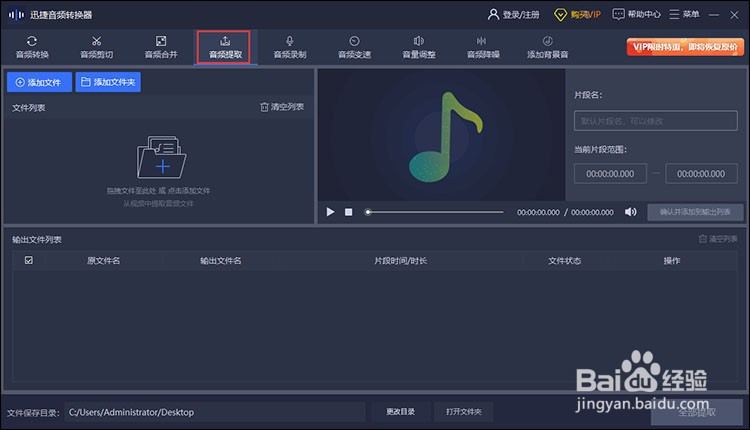The width and height of the screenshot is (750, 430).
Task: Click the 添加文件 add file button
Action: [39, 82]
